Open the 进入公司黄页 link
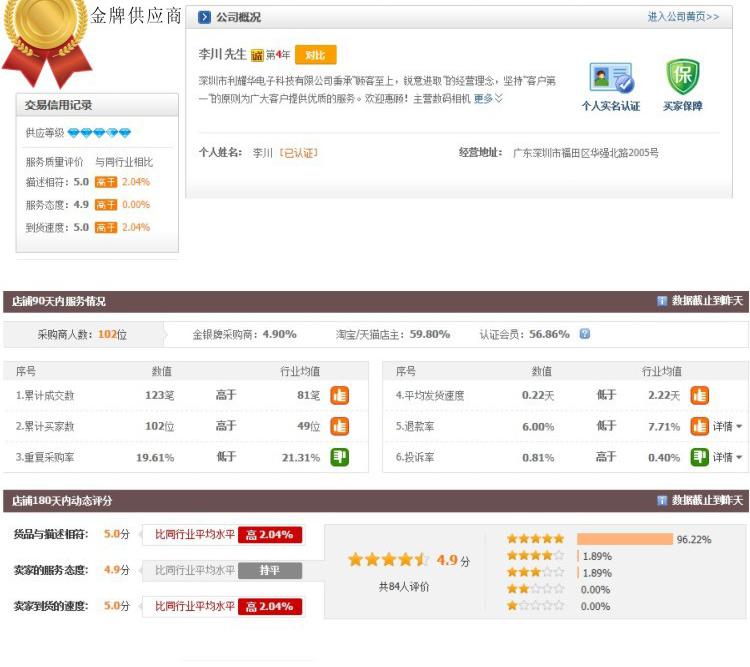 point(683,17)
